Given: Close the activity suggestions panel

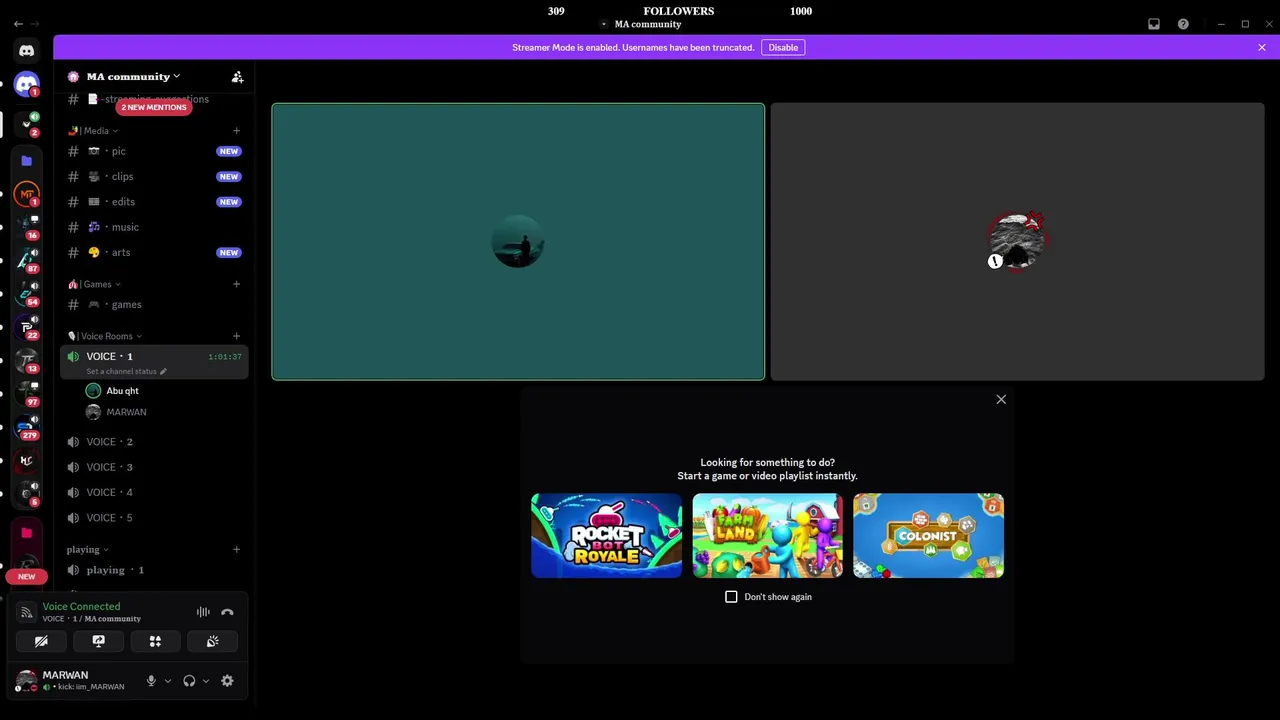Looking at the screenshot, I should click(1001, 399).
